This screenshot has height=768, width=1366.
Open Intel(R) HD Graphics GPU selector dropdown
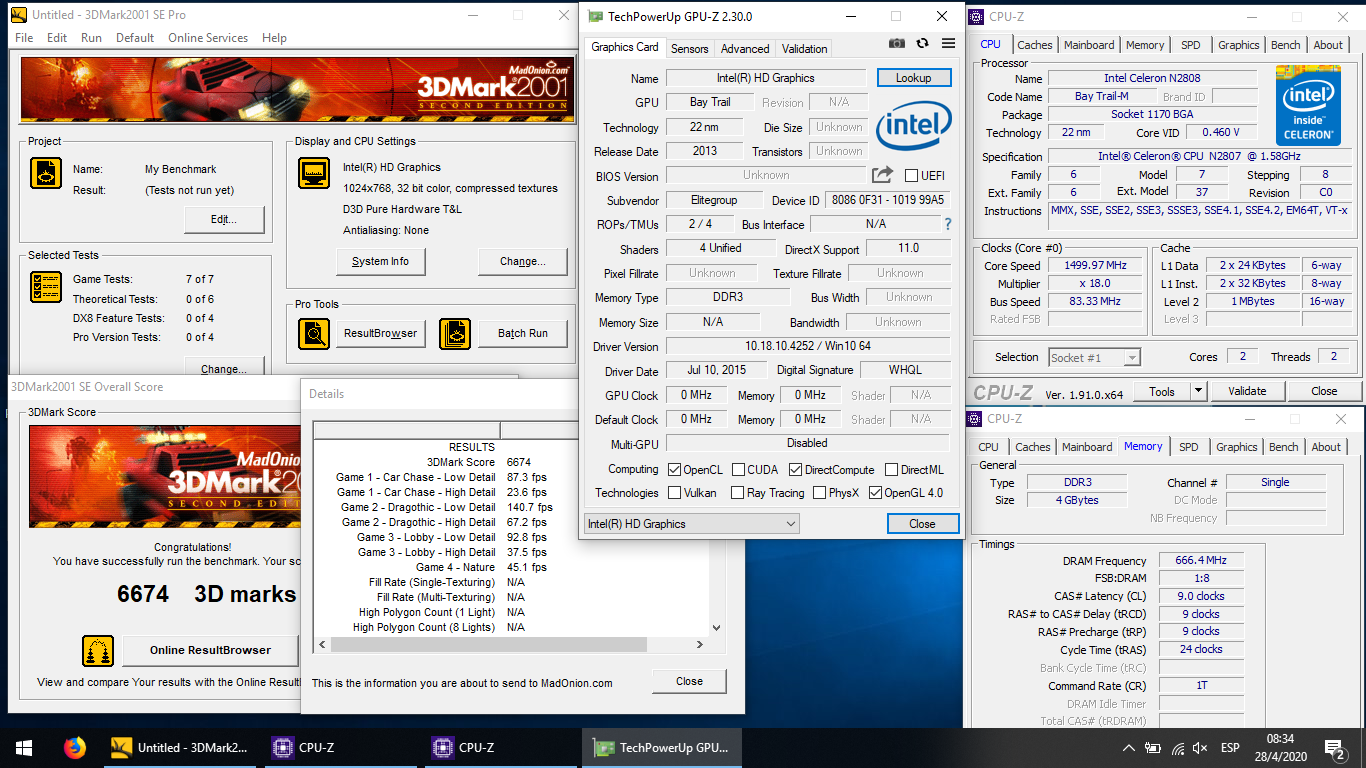tap(691, 523)
